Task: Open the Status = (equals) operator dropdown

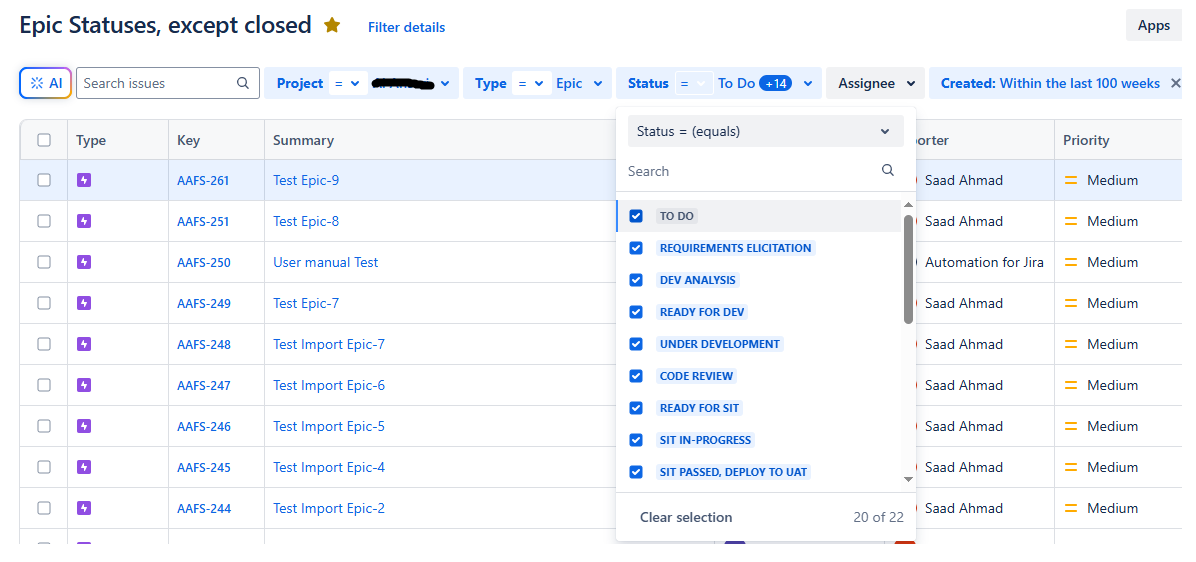Action: click(765, 131)
